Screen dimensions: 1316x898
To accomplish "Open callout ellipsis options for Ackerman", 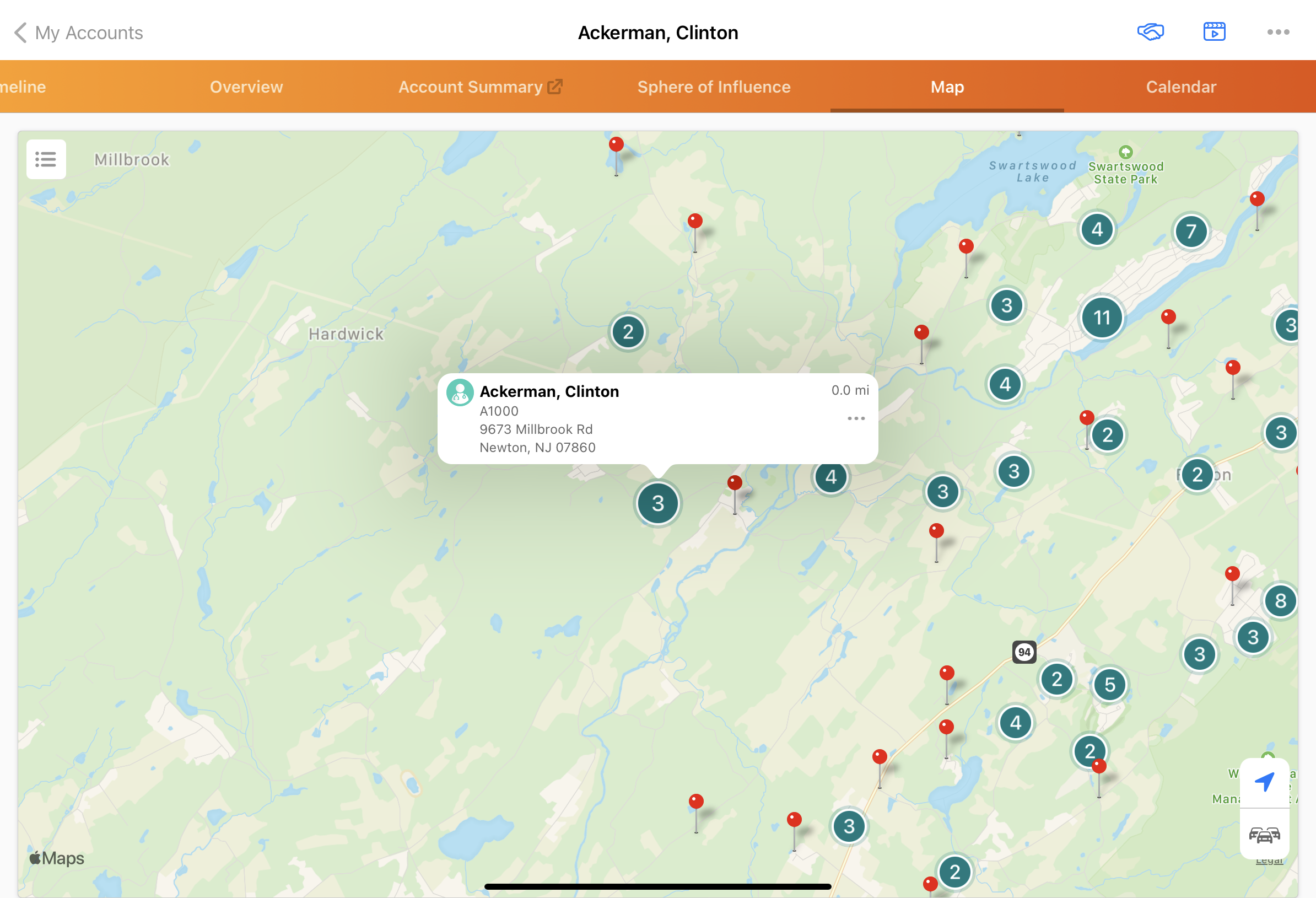I will point(856,418).
